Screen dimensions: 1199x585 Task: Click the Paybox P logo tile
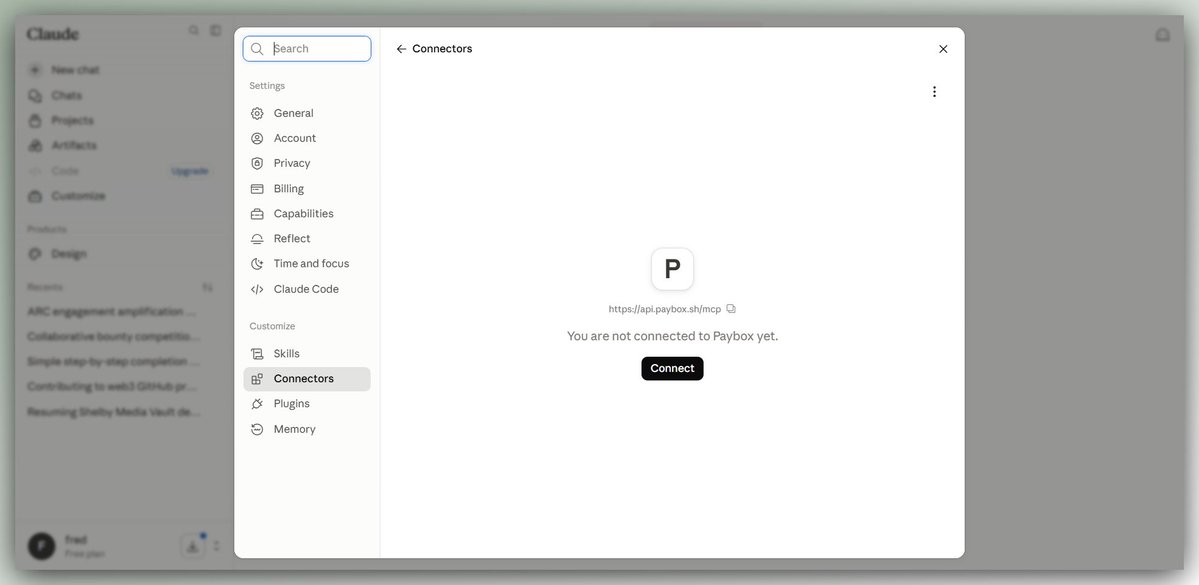[672, 269]
